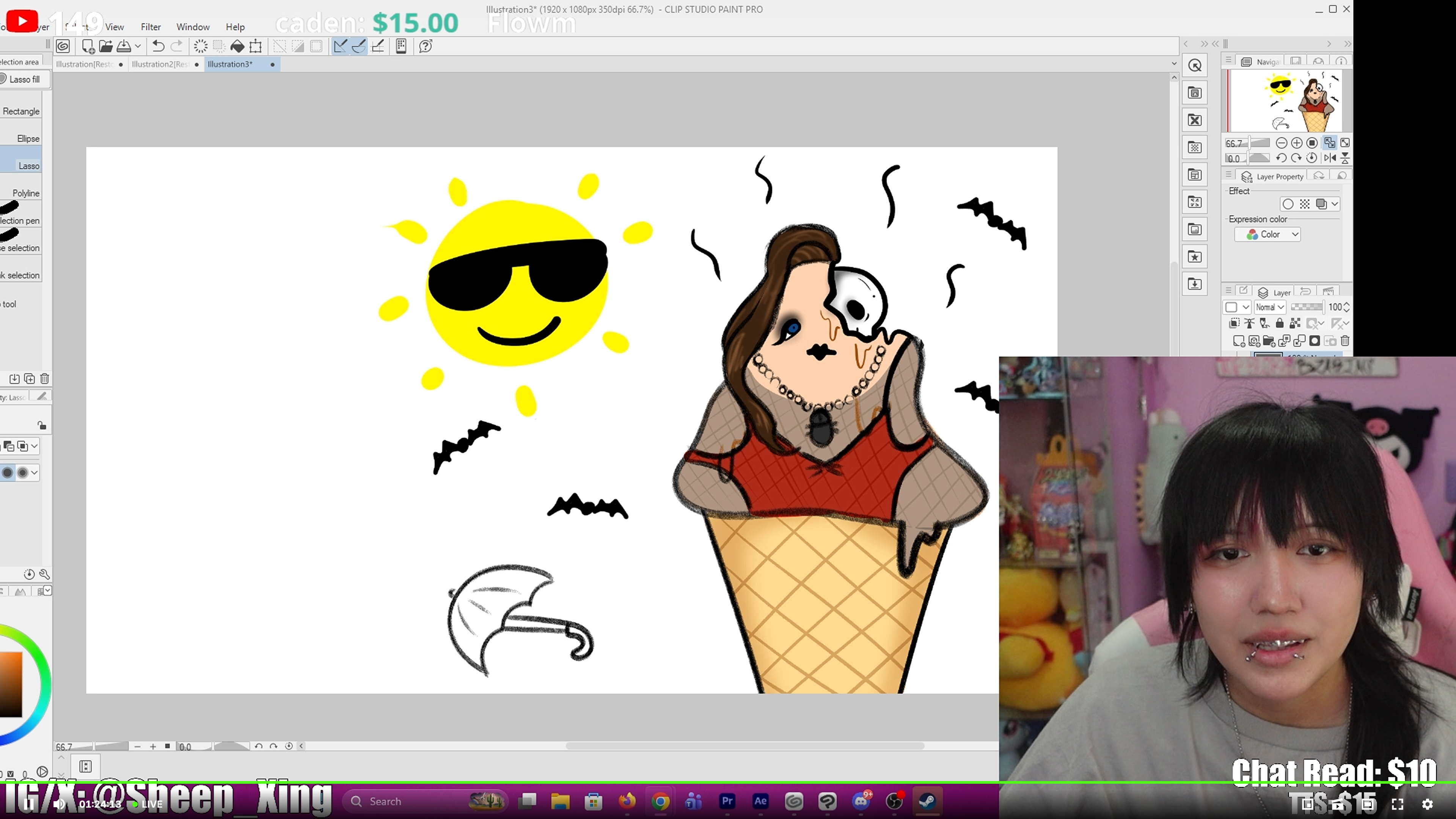
Task: Open Google Chrome from the taskbar
Action: (660, 801)
